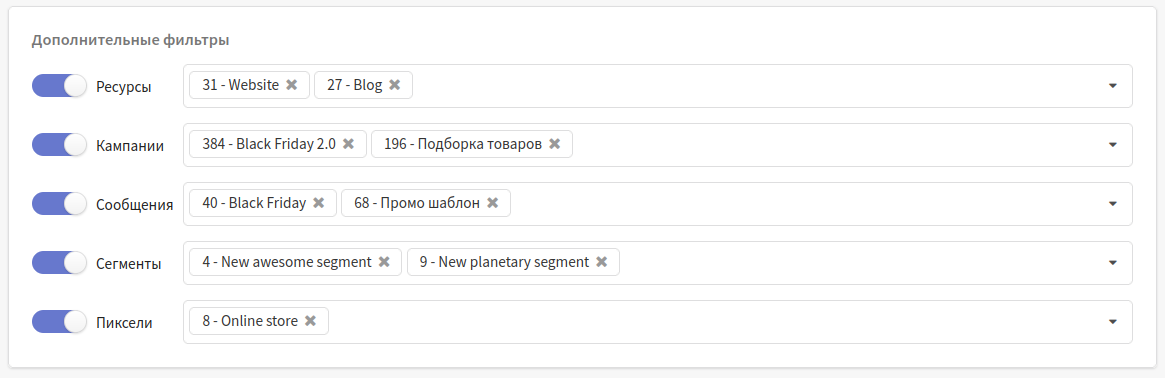Viewport: 1165px width, 378px height.
Task: Expand the Сегменты dropdown arrow
Action: pyautogui.click(x=1112, y=262)
